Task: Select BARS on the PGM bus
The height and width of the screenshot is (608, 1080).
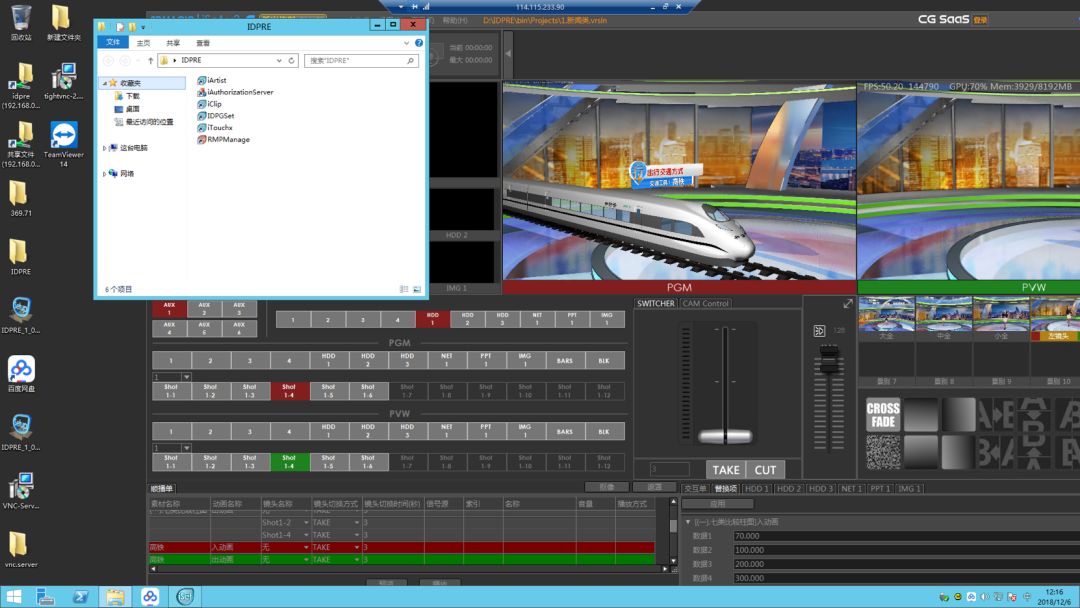Action: [565, 361]
